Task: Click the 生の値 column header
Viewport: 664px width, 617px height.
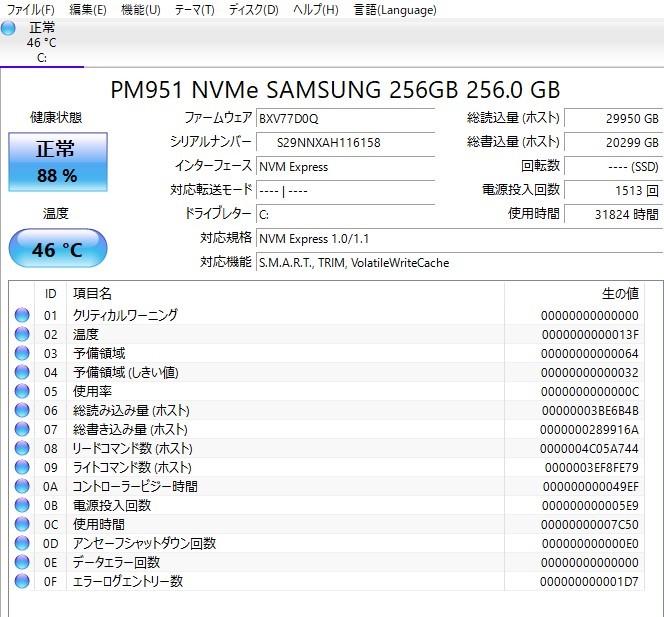Action: click(x=574, y=293)
